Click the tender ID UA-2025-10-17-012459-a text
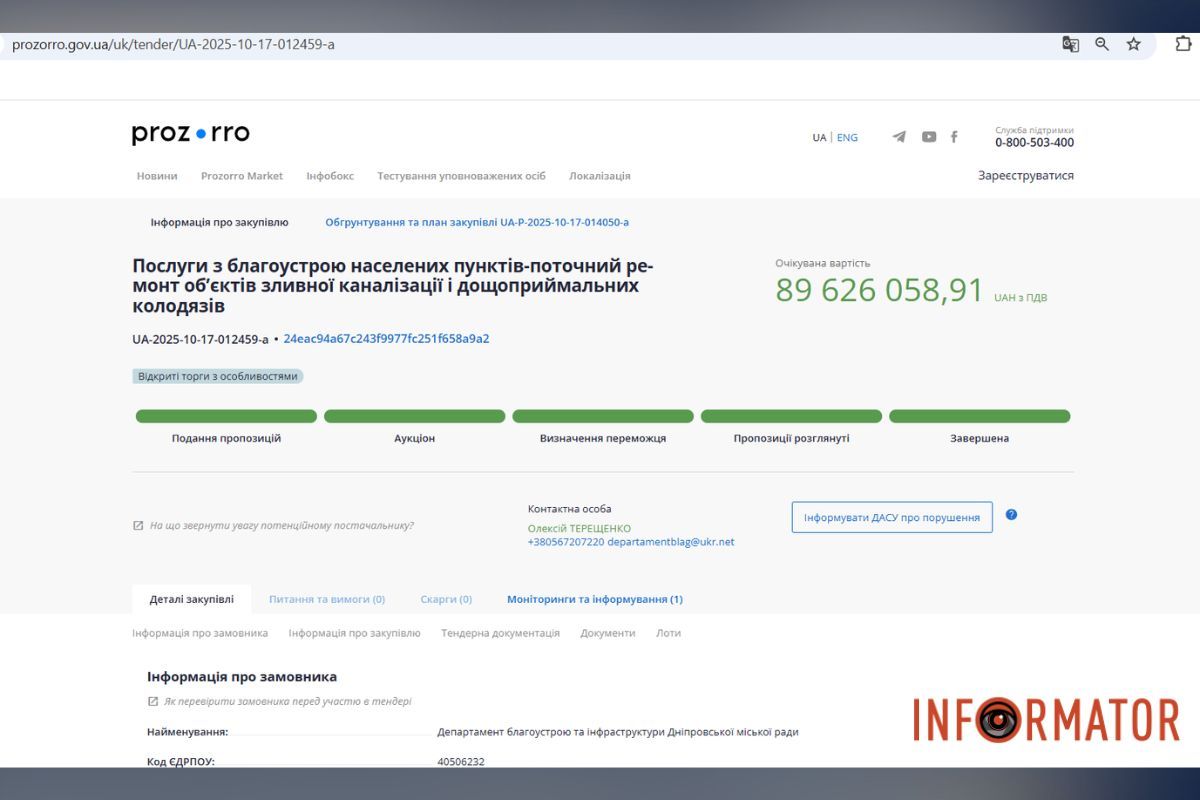The height and width of the screenshot is (800, 1200). [x=200, y=339]
